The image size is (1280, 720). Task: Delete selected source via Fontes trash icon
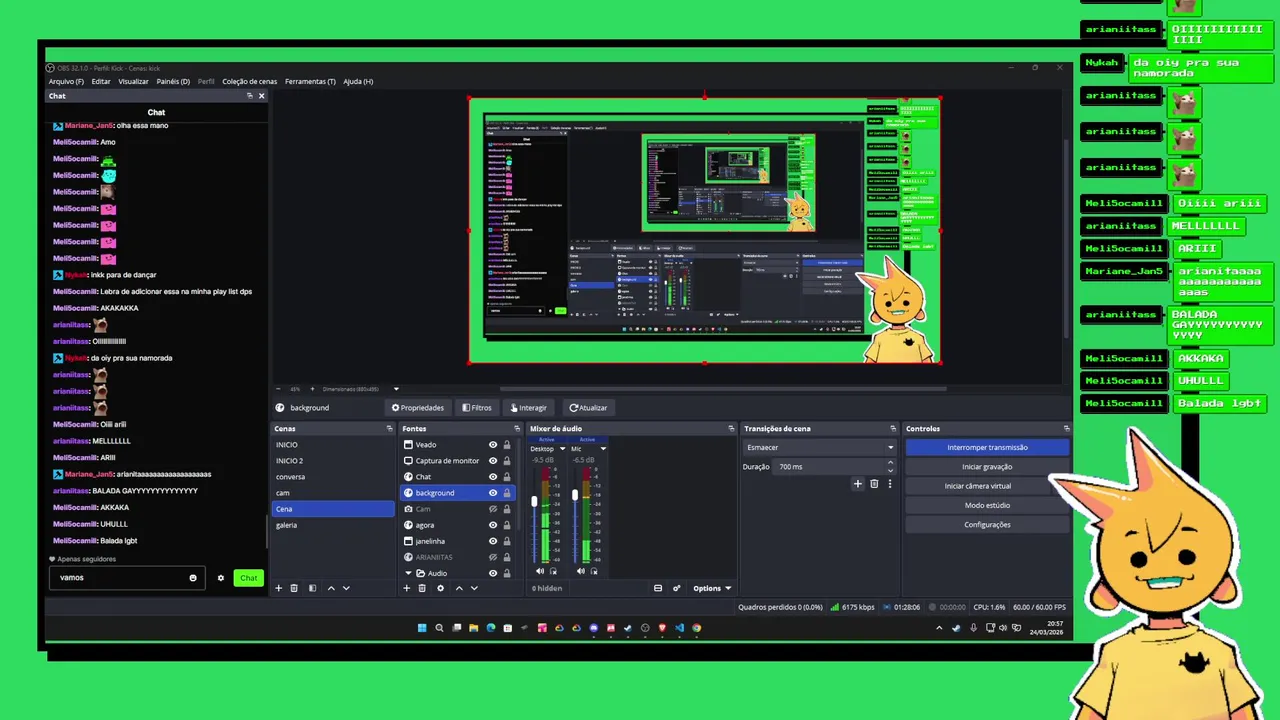click(422, 588)
